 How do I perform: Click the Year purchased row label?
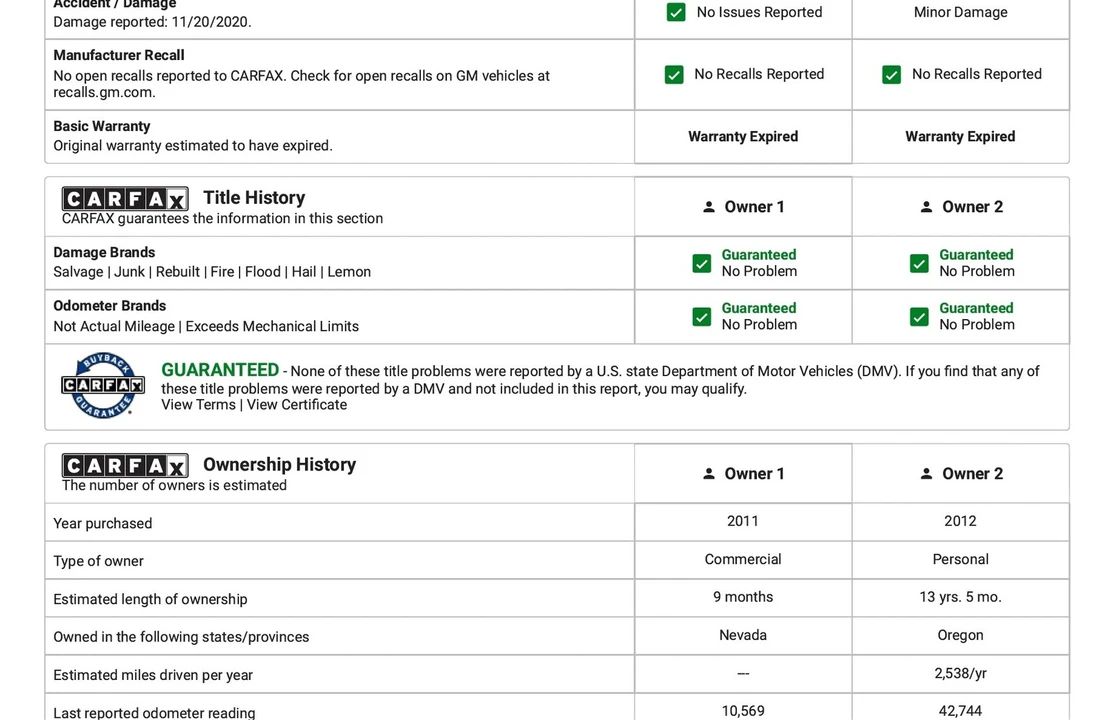(103, 523)
